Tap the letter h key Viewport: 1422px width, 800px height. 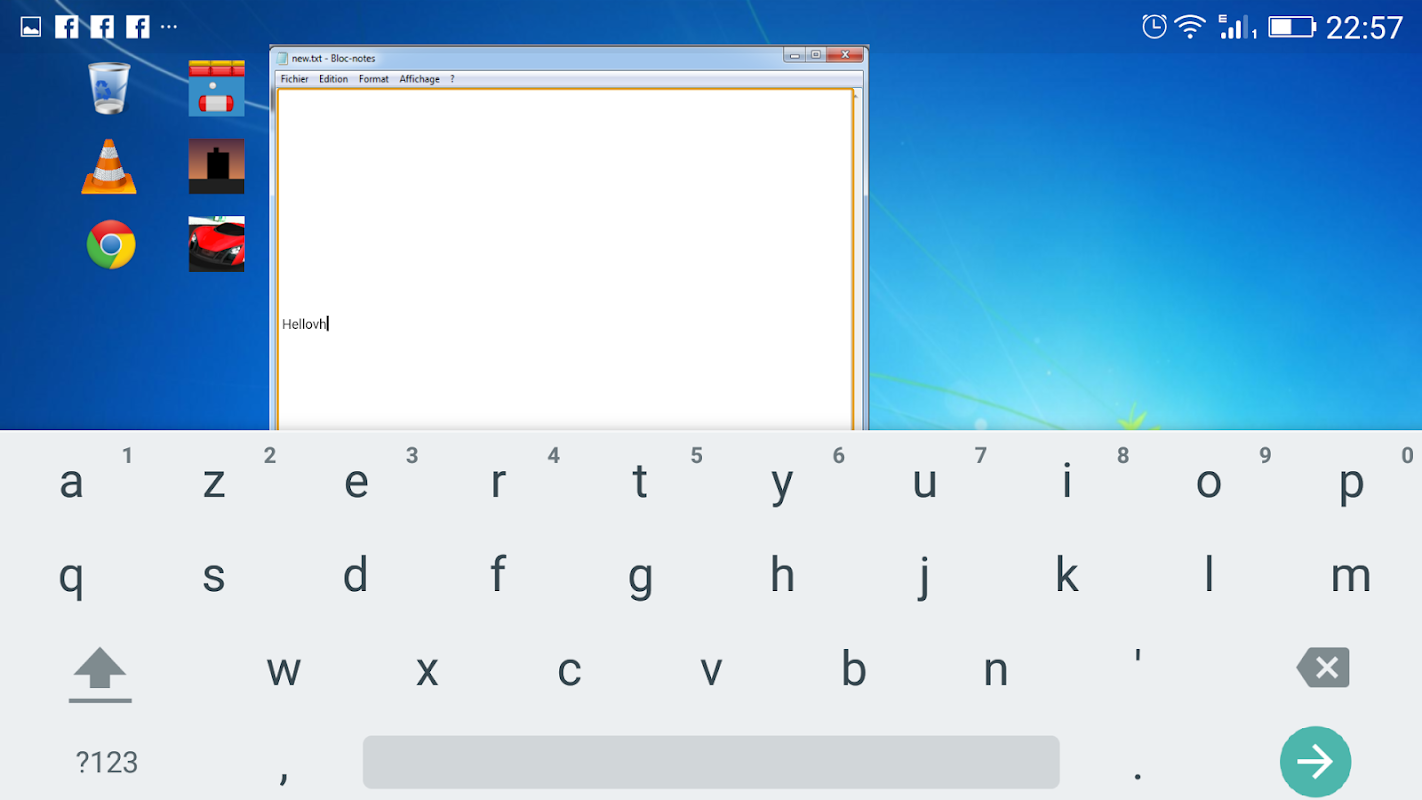[x=782, y=576]
